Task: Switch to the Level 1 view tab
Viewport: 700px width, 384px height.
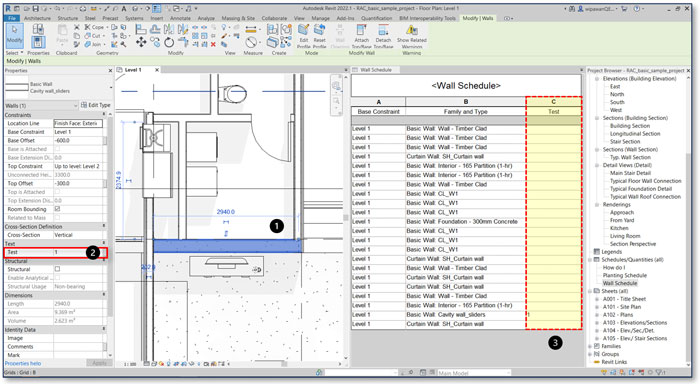Action: [133, 70]
